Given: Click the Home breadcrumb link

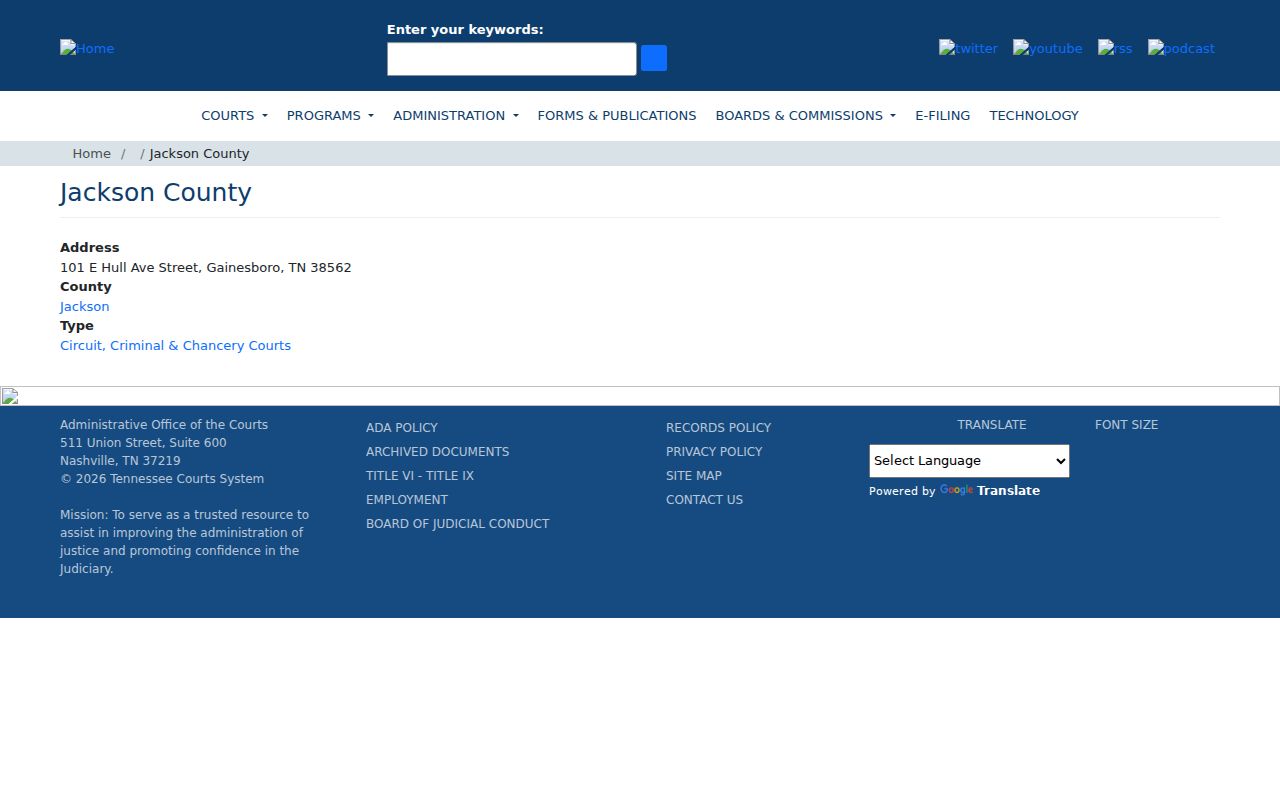Looking at the screenshot, I should point(91,154).
